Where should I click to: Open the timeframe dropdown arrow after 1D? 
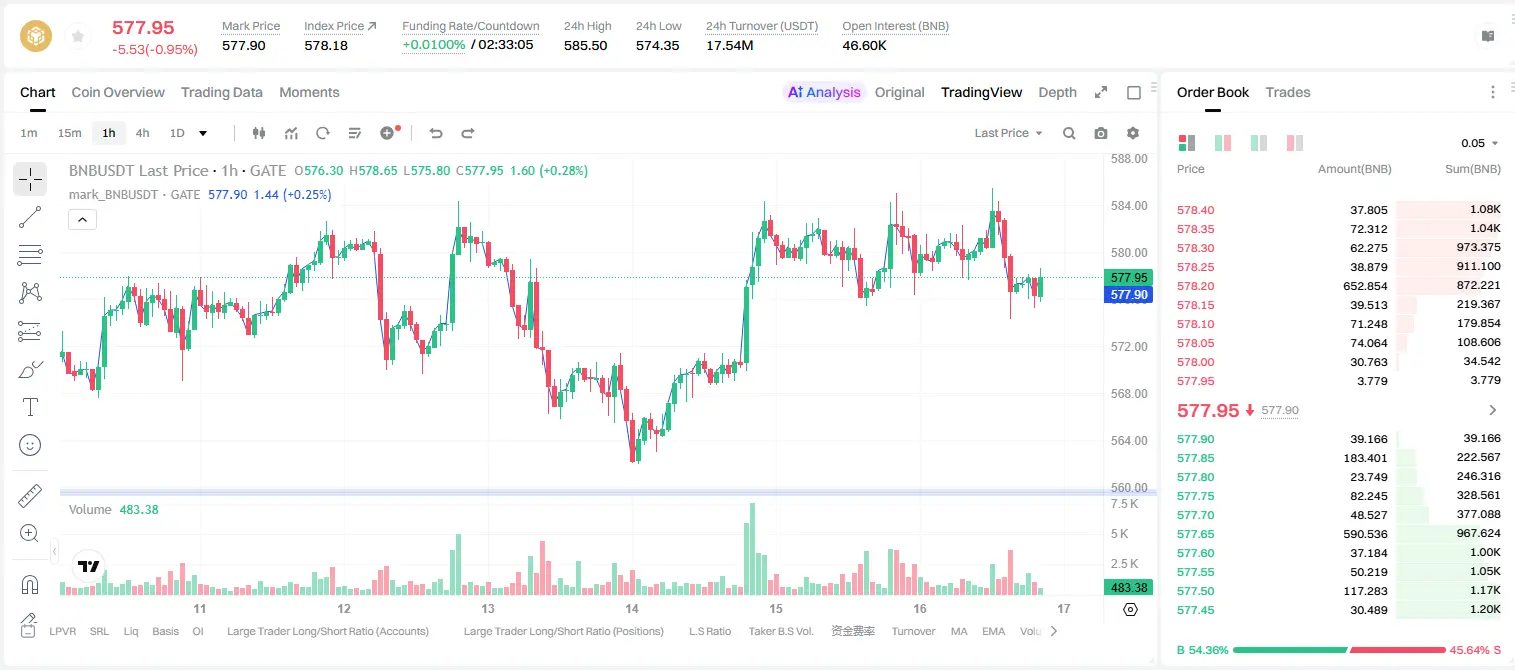point(203,133)
